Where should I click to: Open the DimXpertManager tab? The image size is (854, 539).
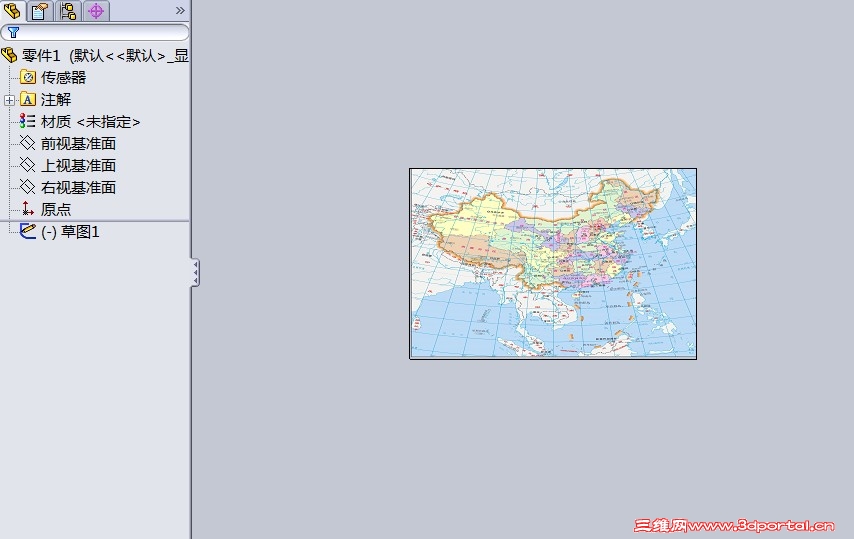tap(96, 10)
